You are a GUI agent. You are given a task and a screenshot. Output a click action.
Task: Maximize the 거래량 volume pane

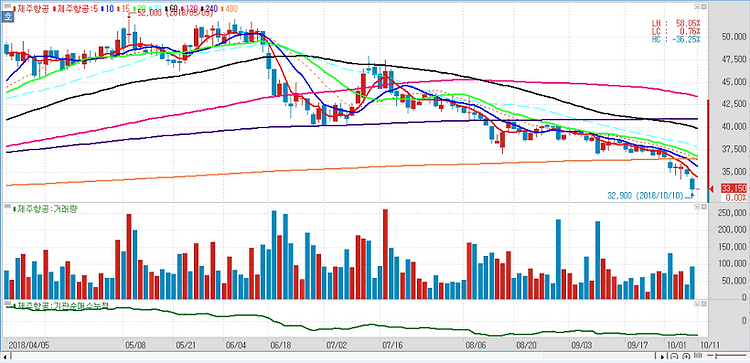point(704,207)
